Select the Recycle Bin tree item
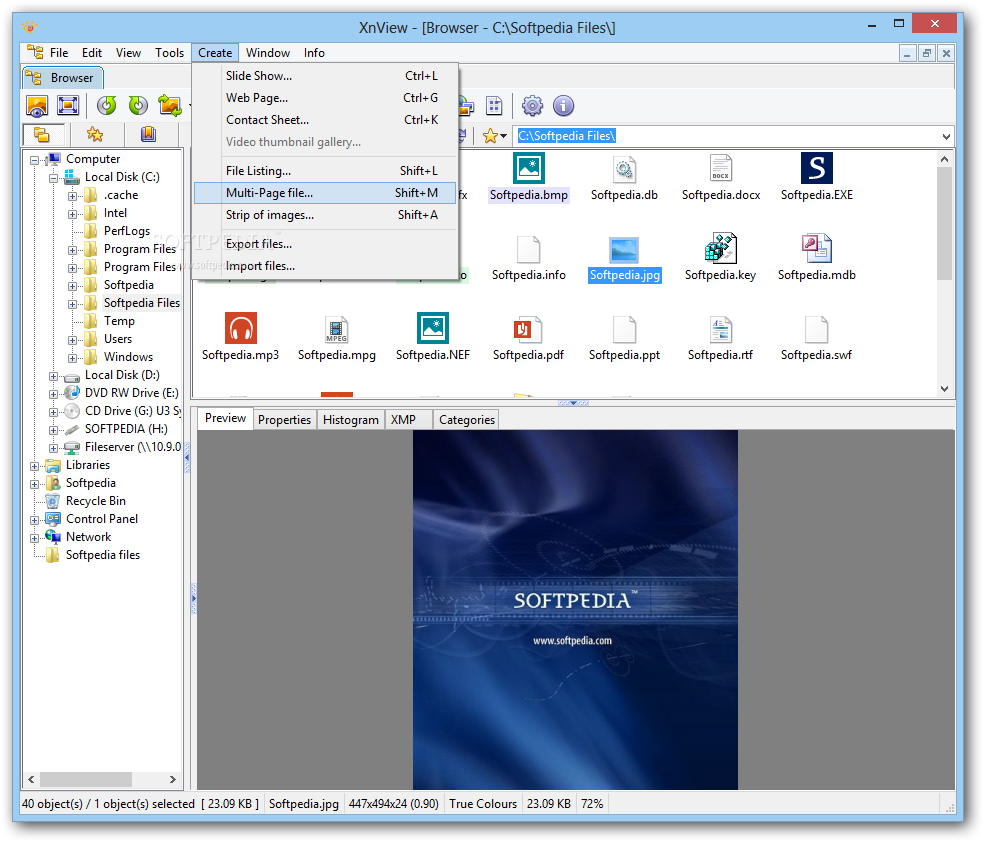Viewport: 984px width, 842px height. click(95, 501)
